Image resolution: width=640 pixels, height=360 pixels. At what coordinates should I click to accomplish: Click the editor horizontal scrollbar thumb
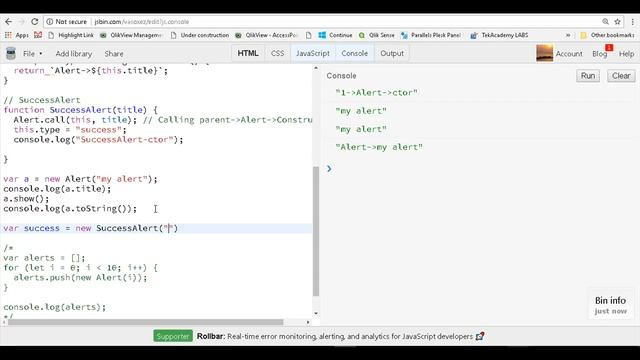click(145, 322)
